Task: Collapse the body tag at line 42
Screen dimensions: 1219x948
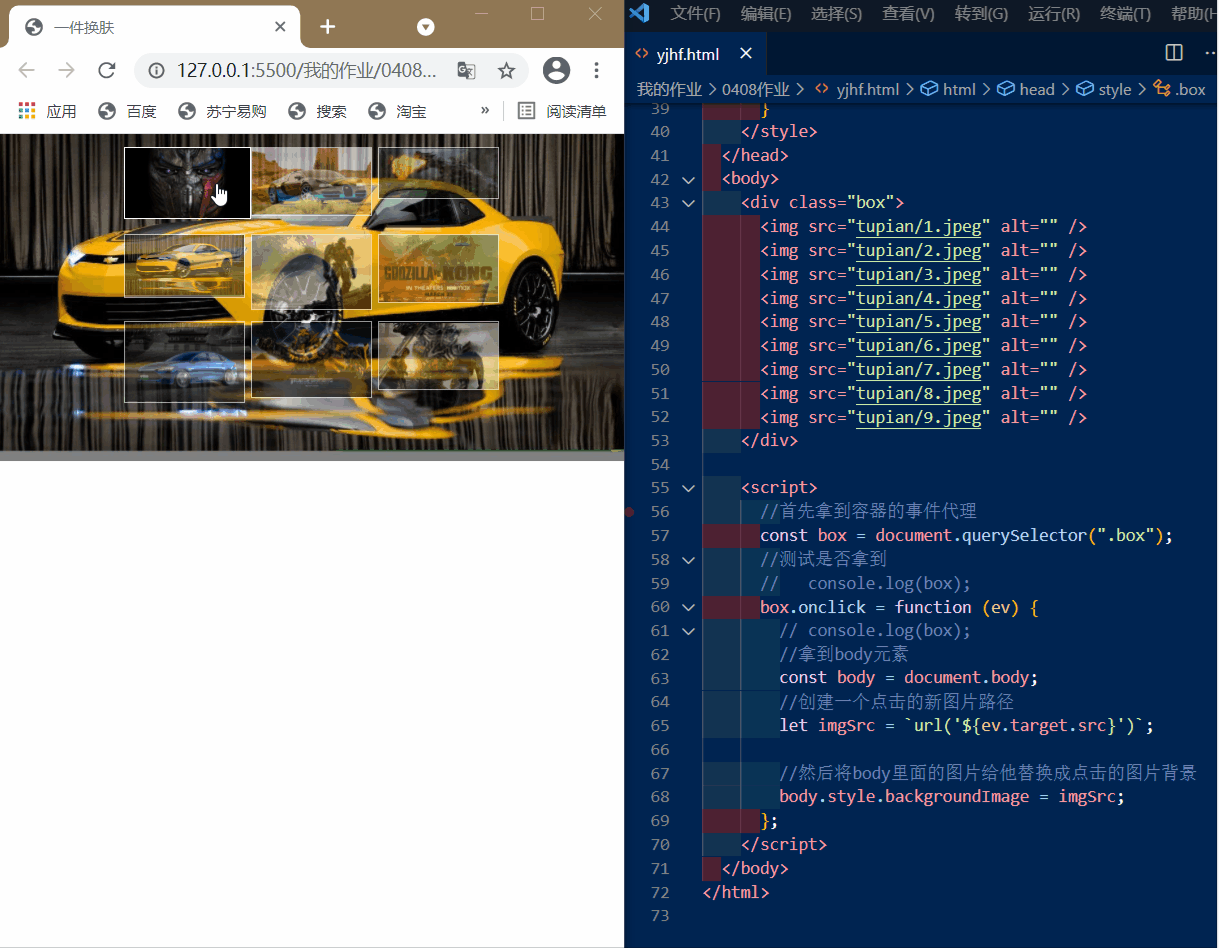Action: pyautogui.click(x=688, y=179)
